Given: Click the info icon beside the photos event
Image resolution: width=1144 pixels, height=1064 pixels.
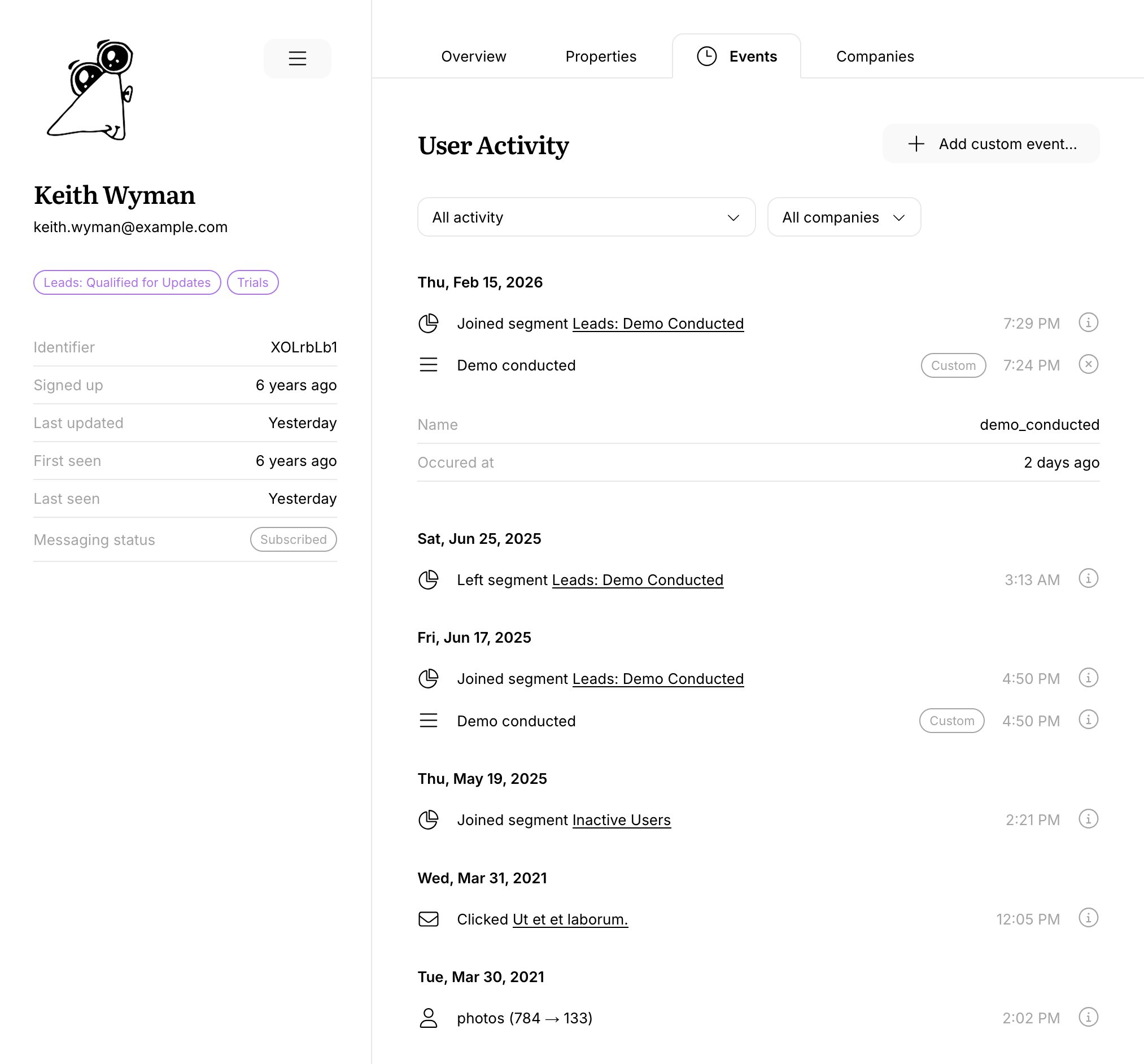Looking at the screenshot, I should point(1089,1017).
